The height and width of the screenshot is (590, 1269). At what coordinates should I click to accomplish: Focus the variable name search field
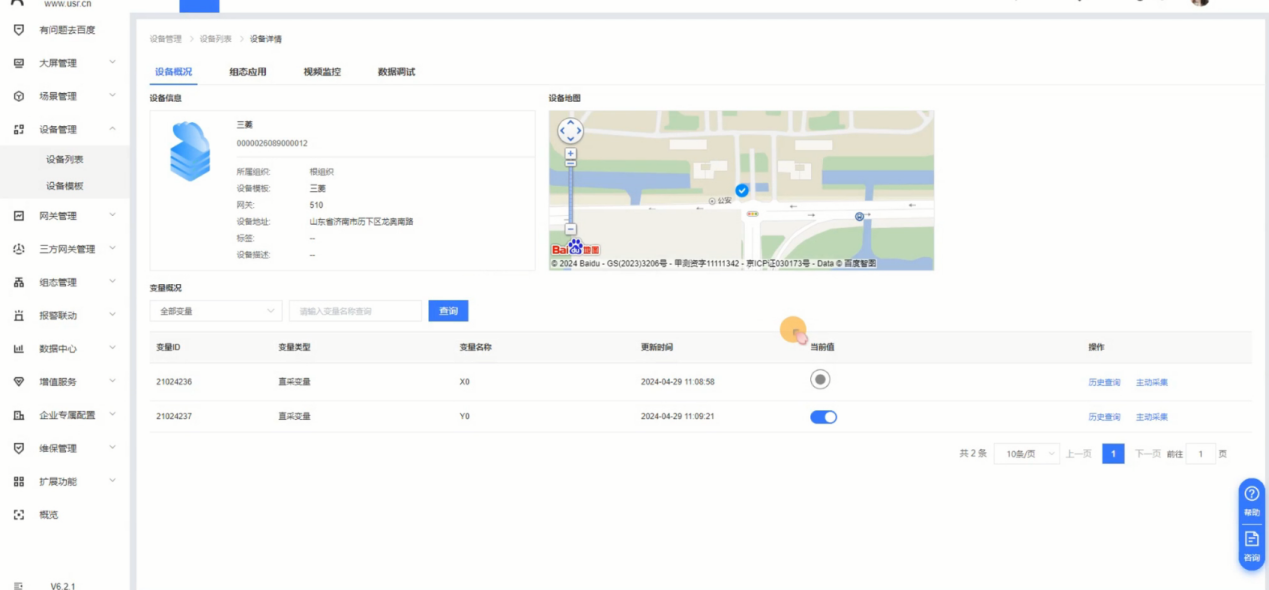tap(355, 311)
